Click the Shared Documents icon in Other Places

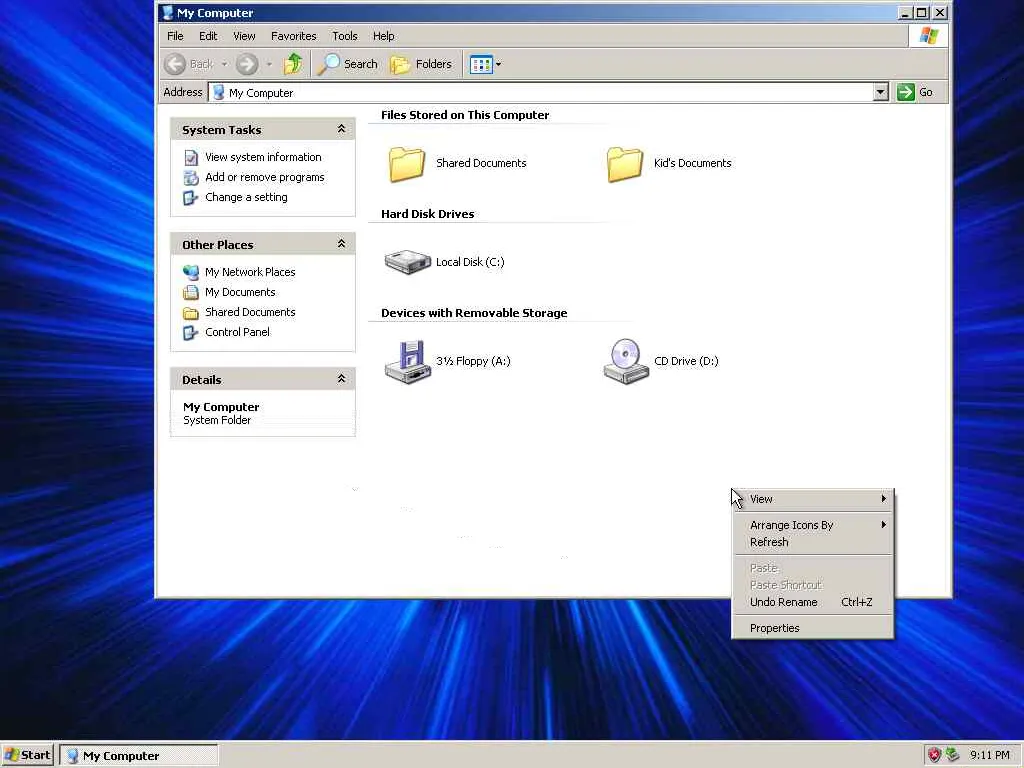191,313
